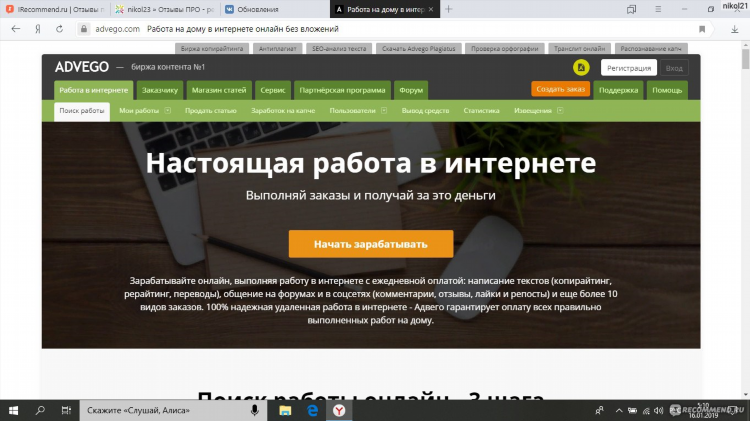The image size is (750, 421).
Task: Bookmark the page with the bookmark icon
Action: tap(702, 29)
